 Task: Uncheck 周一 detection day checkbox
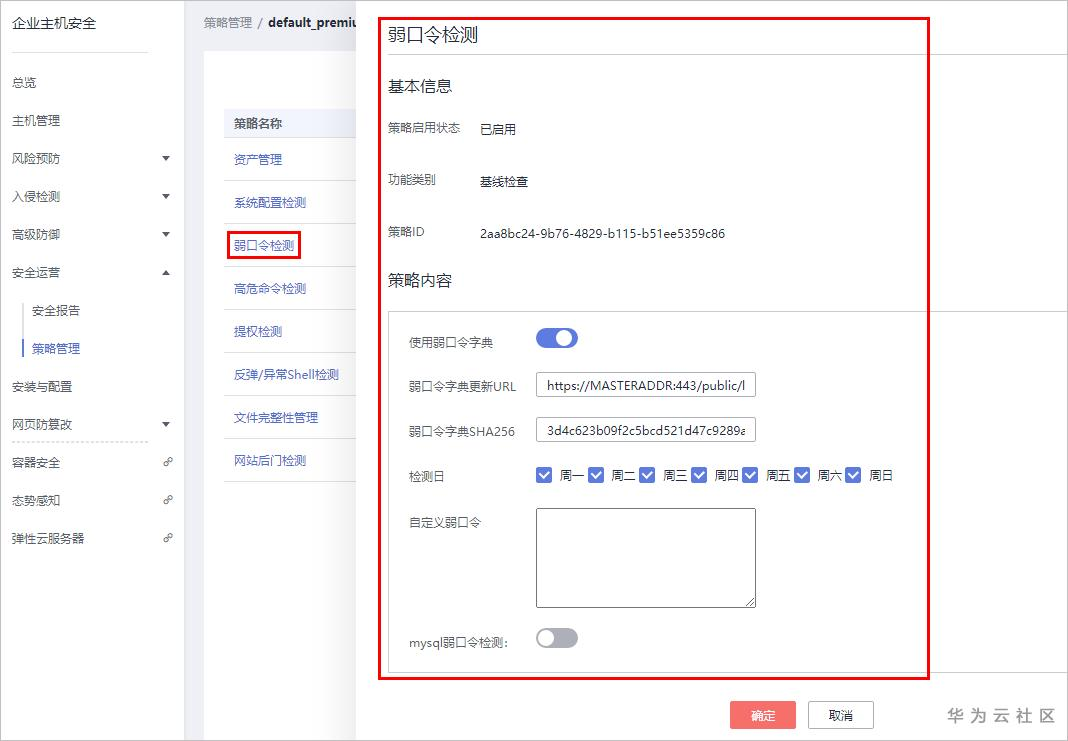(544, 475)
